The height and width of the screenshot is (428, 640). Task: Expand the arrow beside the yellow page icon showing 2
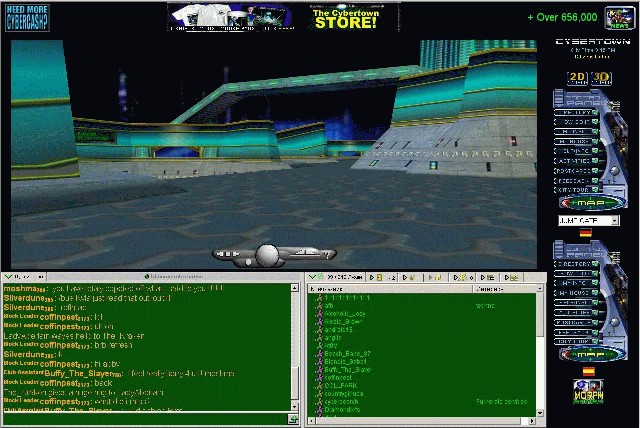point(372,277)
